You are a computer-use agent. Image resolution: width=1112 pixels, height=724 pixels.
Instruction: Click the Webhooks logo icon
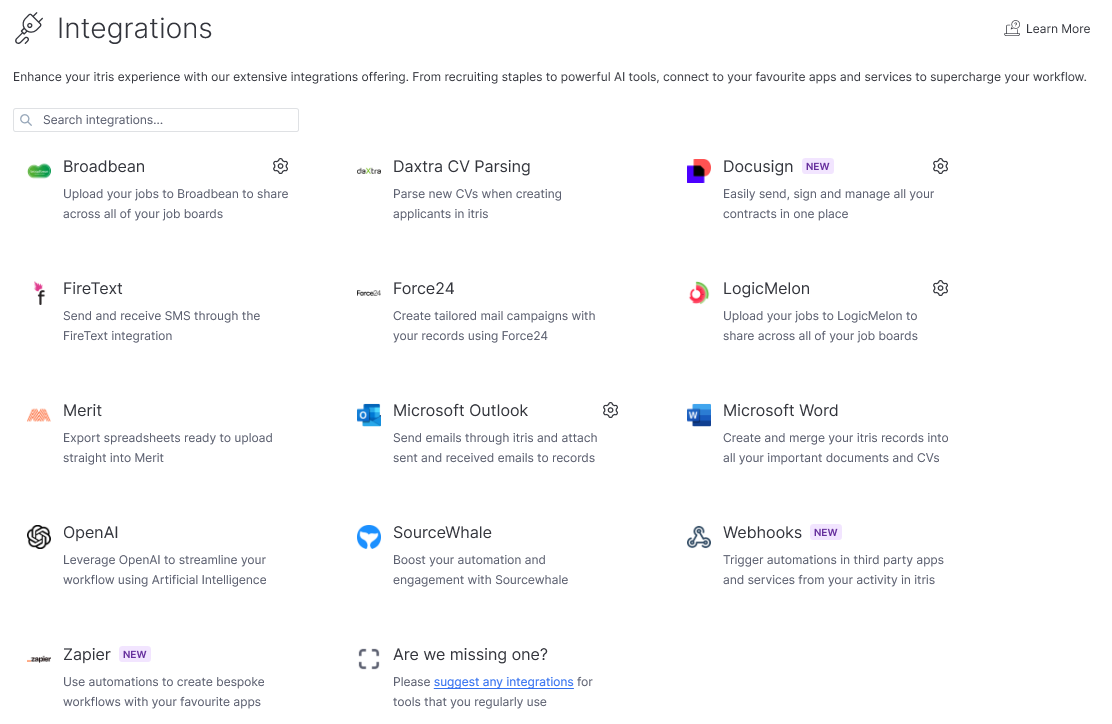point(699,537)
